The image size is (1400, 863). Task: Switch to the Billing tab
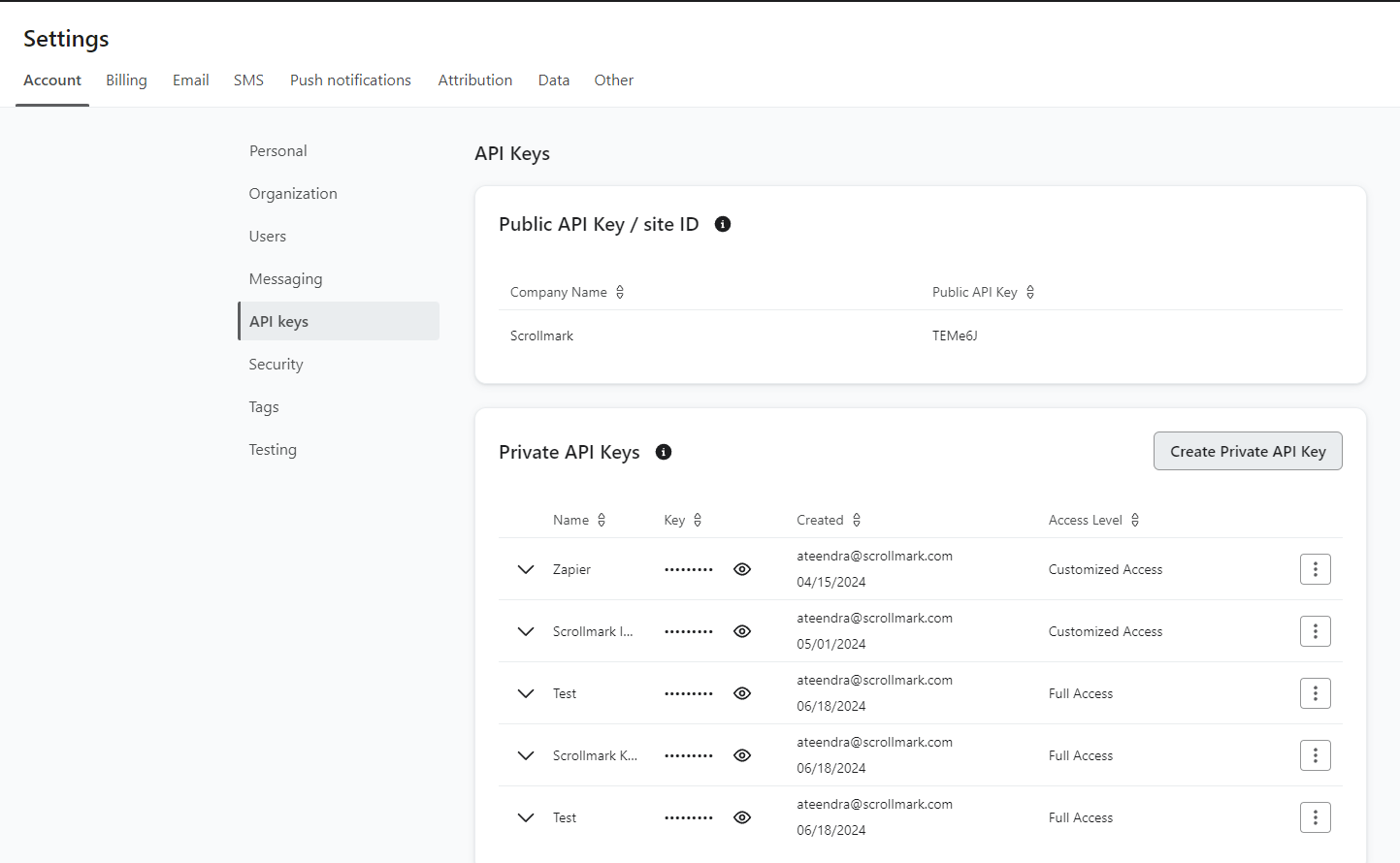pos(126,80)
